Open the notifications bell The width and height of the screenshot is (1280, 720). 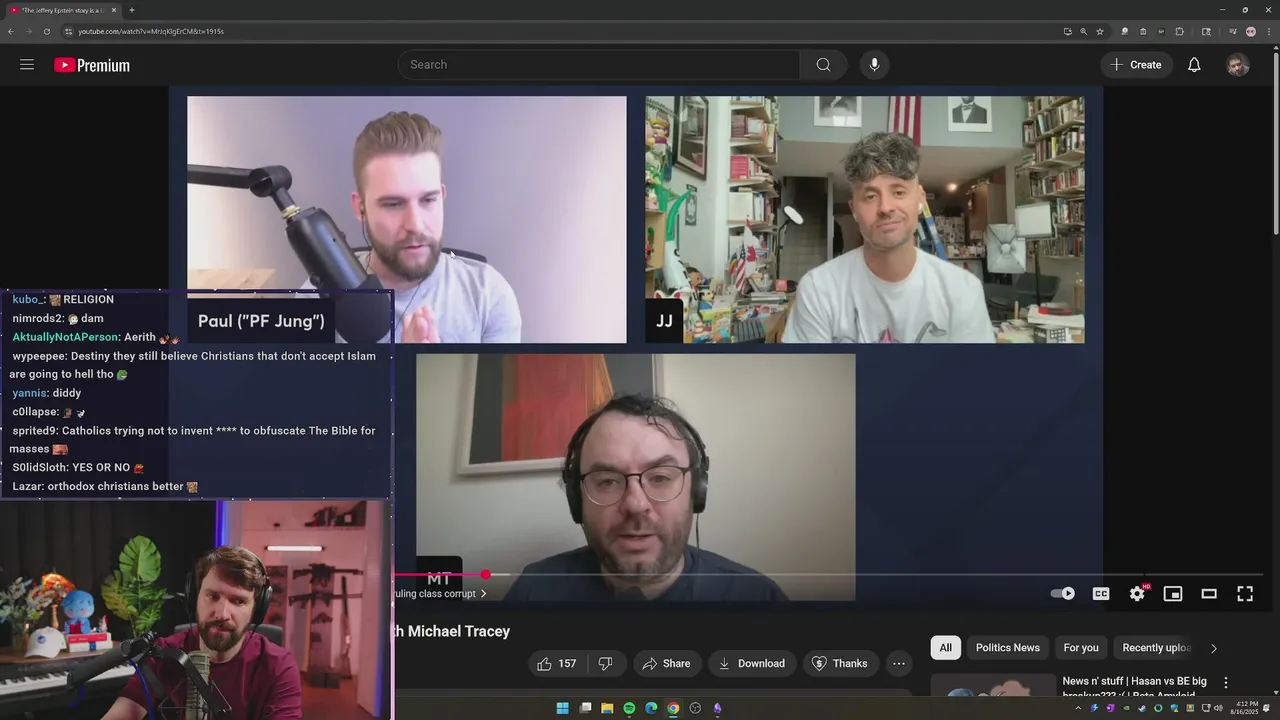tap(1194, 65)
